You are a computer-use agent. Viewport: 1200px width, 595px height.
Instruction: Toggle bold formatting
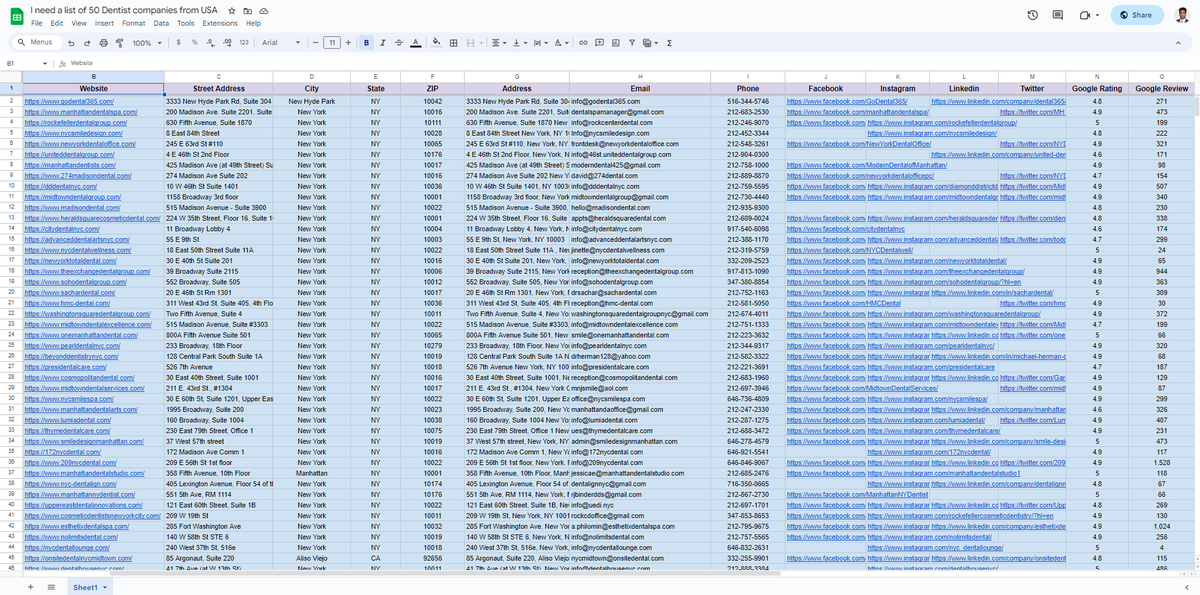pyautogui.click(x=367, y=43)
